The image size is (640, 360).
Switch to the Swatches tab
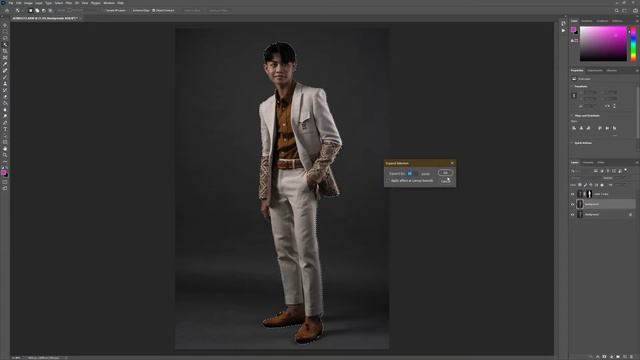point(587,21)
